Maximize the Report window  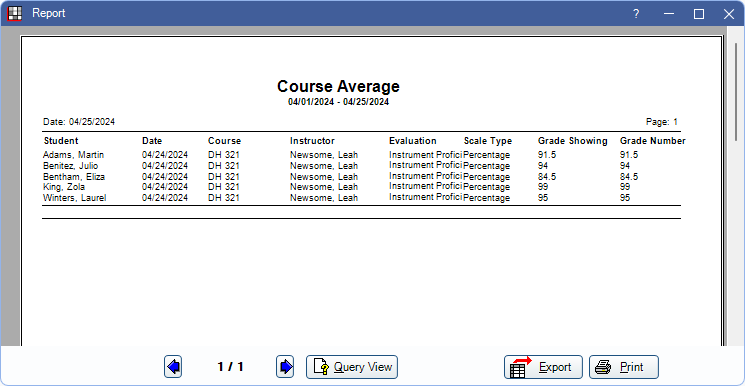coord(699,14)
